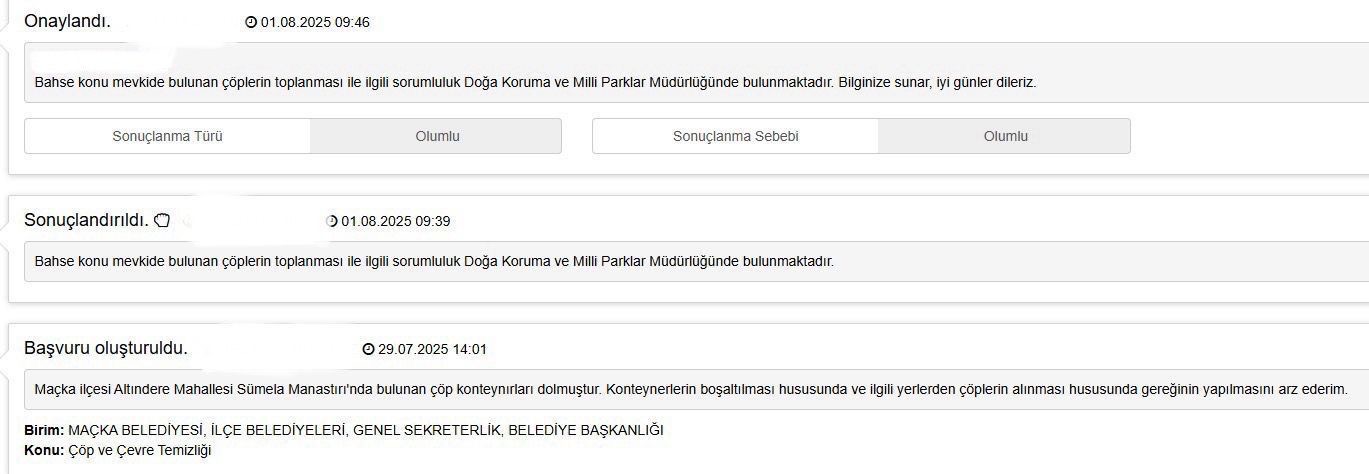
Task: Click the Sonuçlandırıldı response message box
Action: 696,261
